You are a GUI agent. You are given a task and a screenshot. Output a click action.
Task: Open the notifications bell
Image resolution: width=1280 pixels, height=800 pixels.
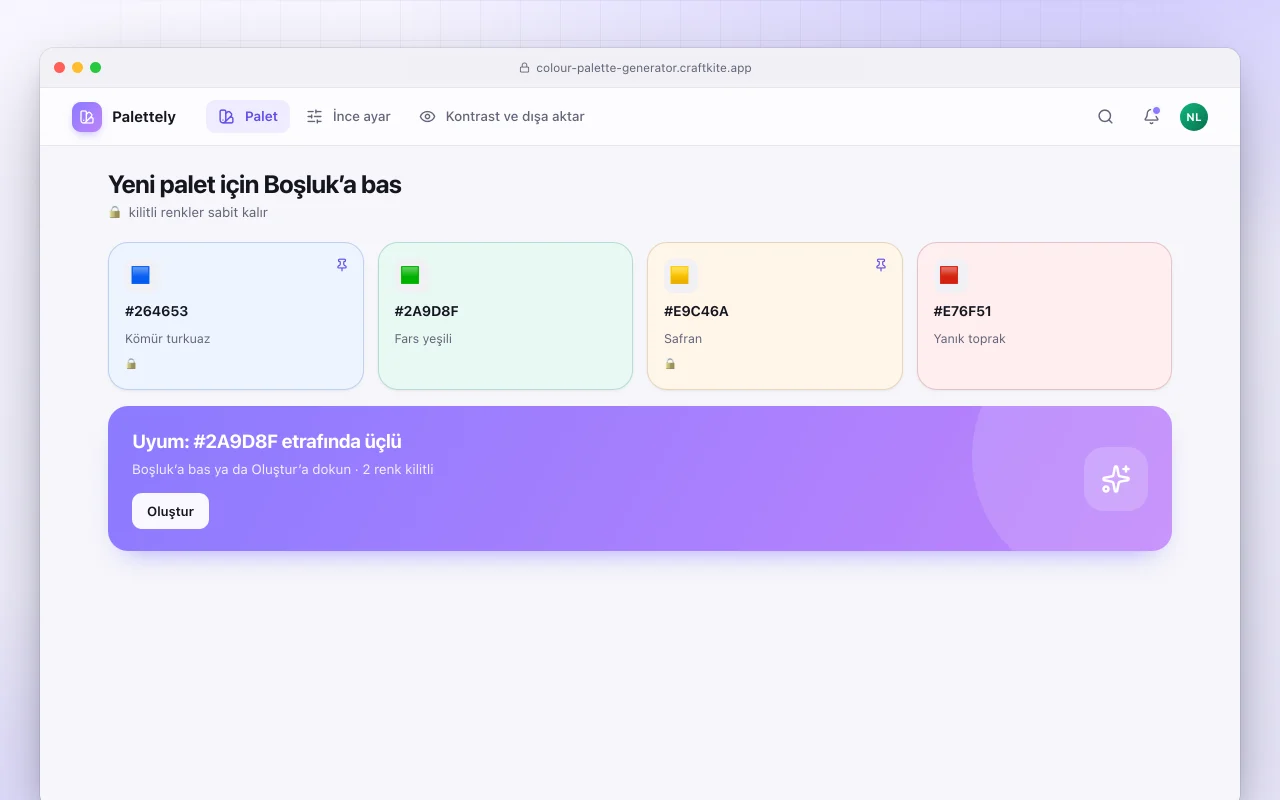1151,116
